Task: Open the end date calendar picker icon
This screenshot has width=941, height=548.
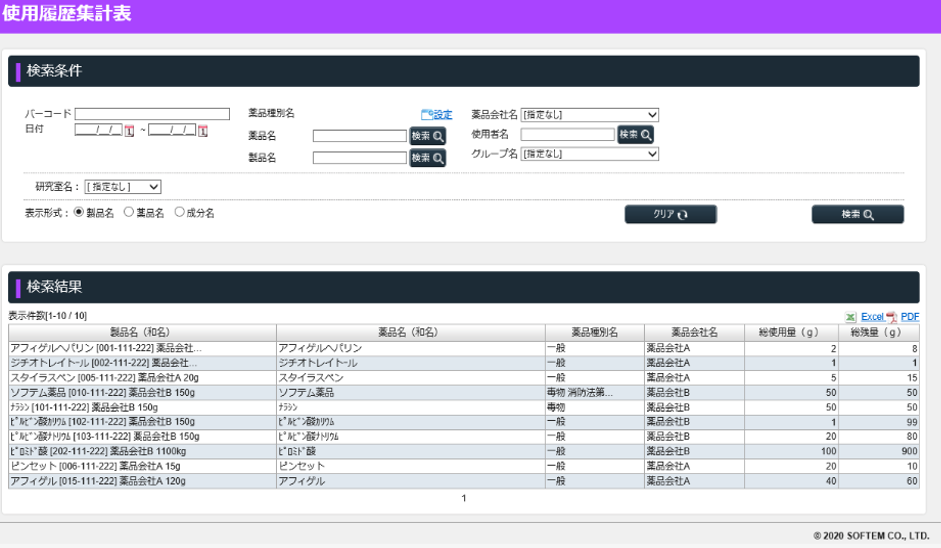Action: pos(202,130)
